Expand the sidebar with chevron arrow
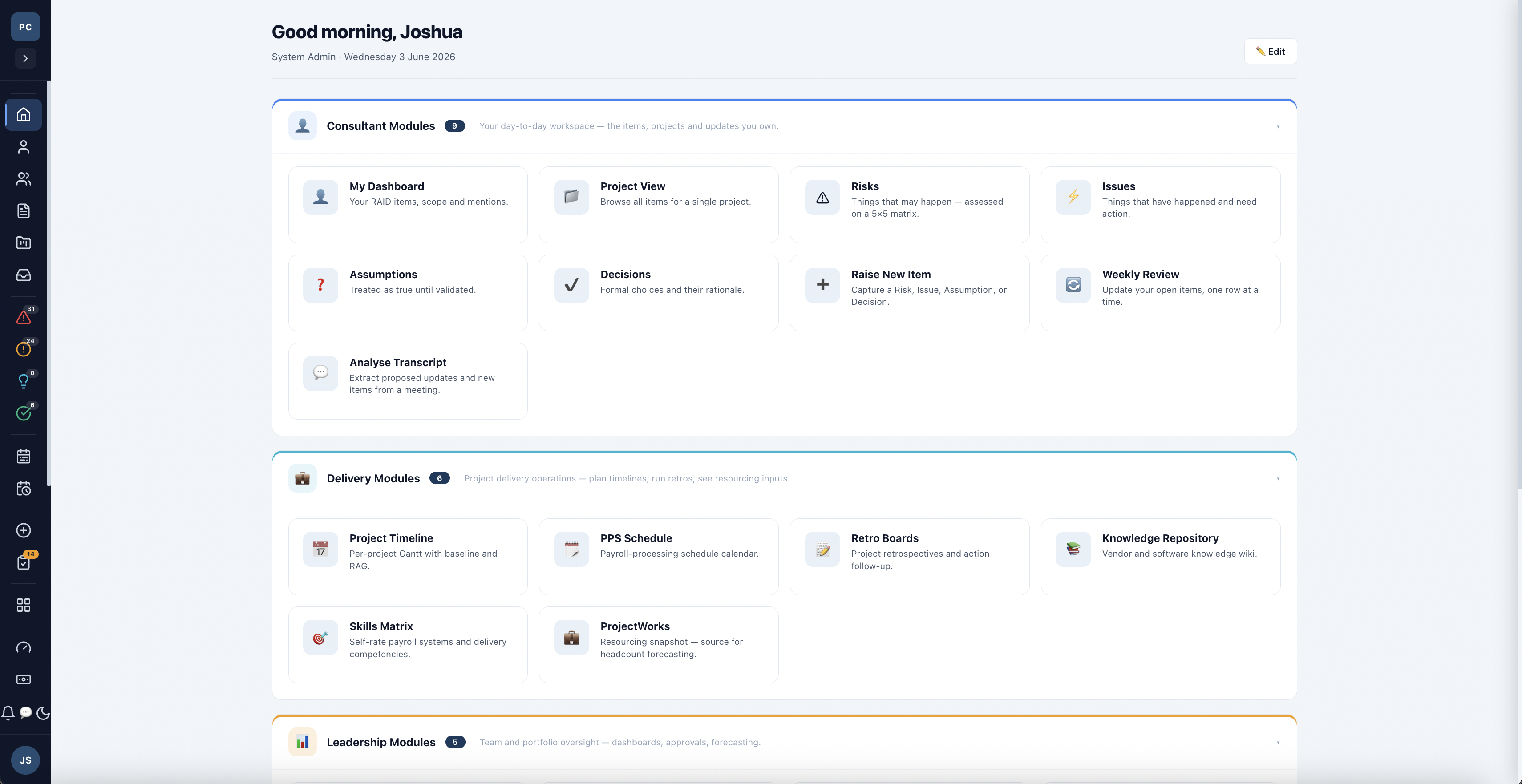 (25, 58)
